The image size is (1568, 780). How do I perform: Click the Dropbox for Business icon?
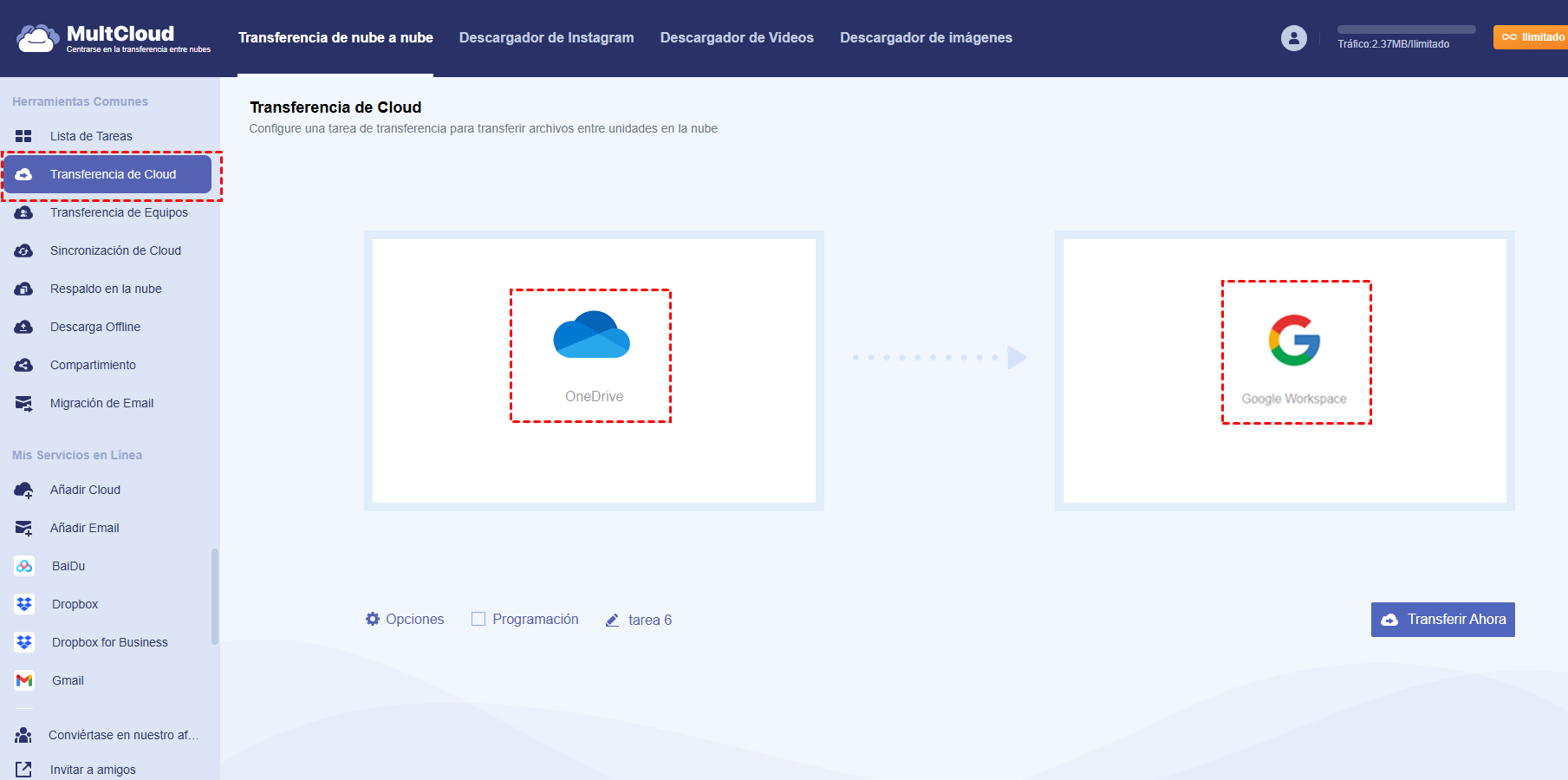point(24,642)
